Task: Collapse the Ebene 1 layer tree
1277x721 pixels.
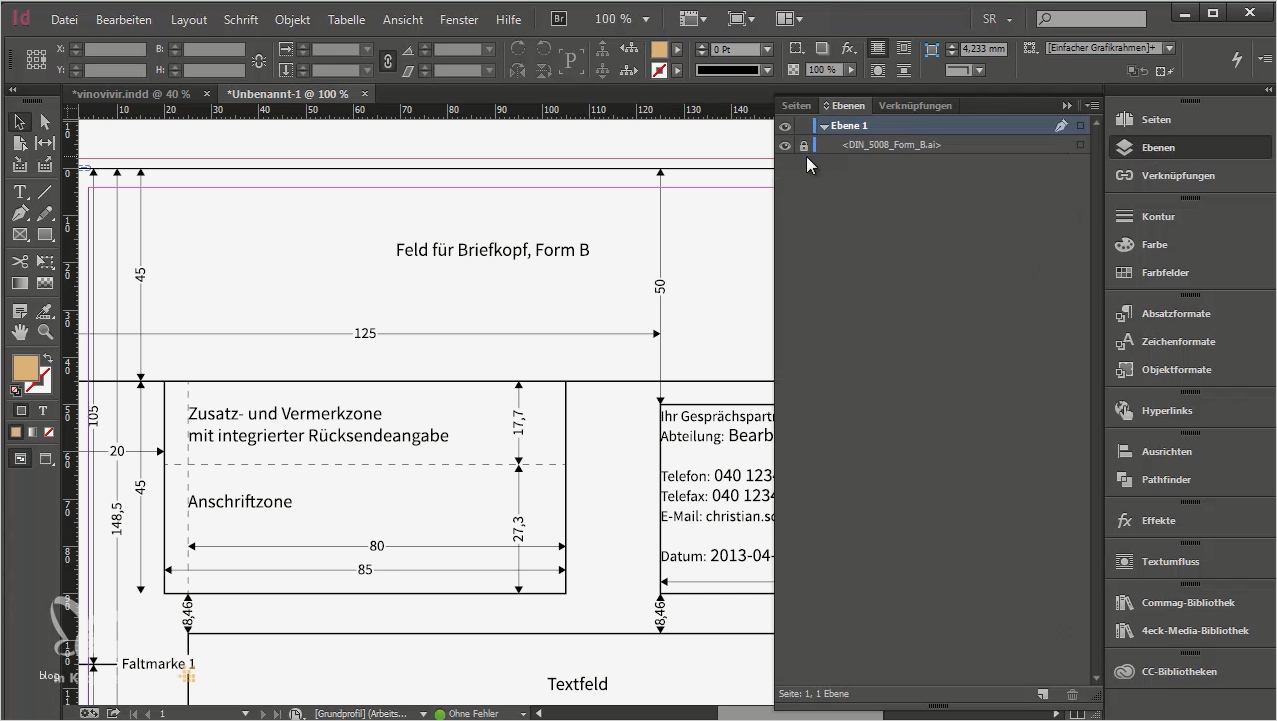Action: pos(825,127)
